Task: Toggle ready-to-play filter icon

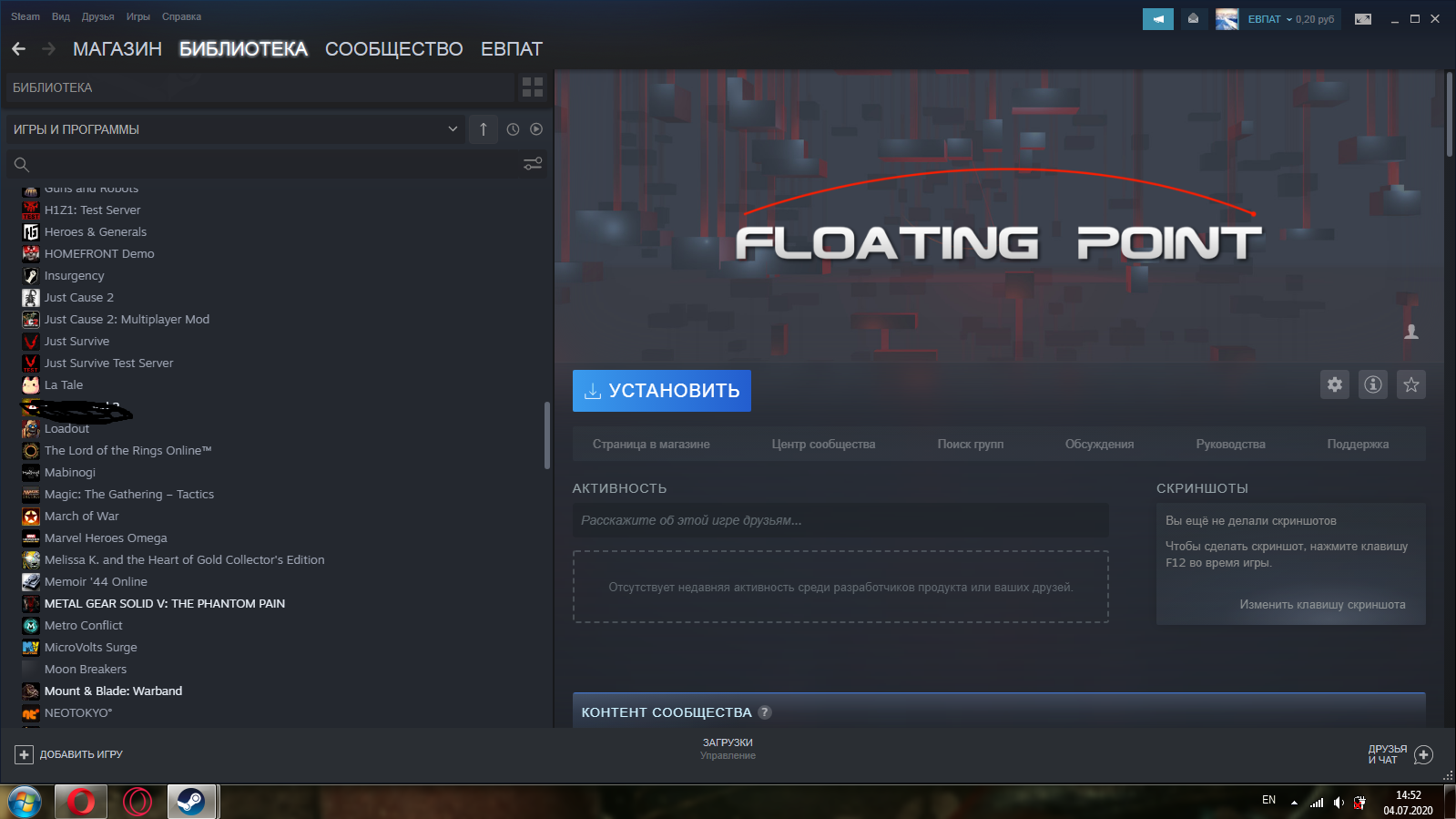Action: tap(536, 129)
